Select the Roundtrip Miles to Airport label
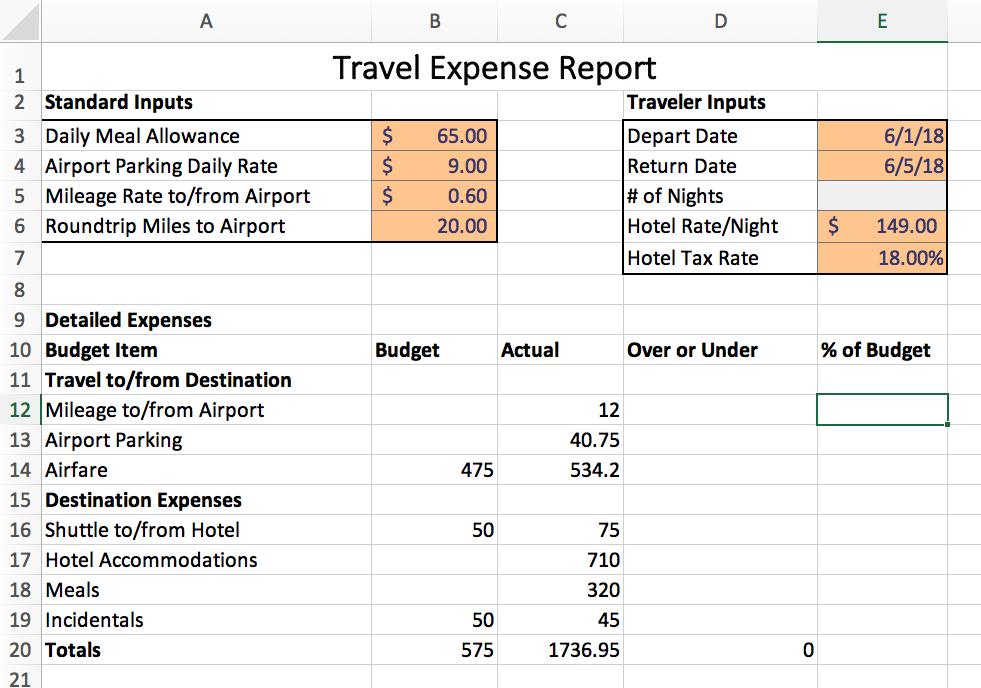Image resolution: width=981 pixels, height=688 pixels. 206,226
